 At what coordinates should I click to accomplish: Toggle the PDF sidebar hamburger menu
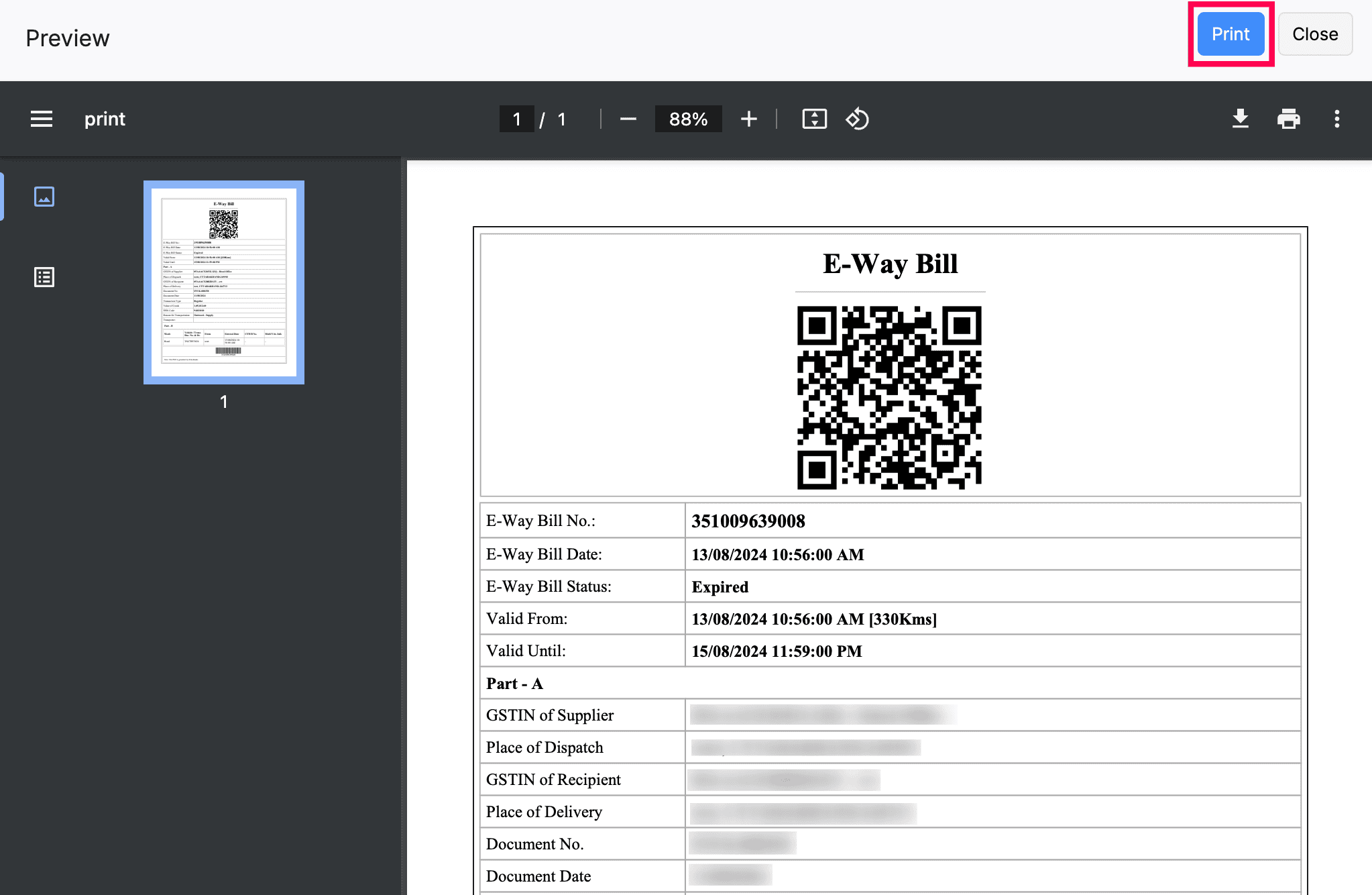pos(42,119)
